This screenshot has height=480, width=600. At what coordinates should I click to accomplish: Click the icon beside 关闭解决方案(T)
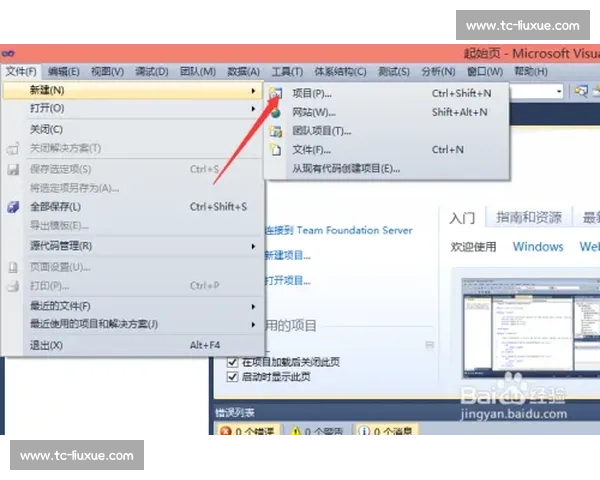(13, 149)
